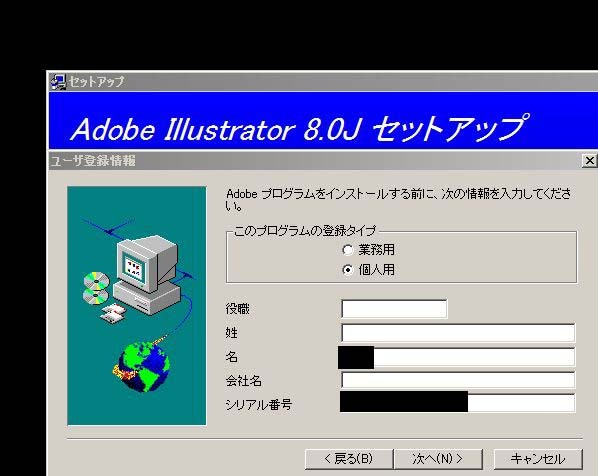Click the globe graphic in the side image
Viewport: 598px width, 476px height.
coord(143,367)
